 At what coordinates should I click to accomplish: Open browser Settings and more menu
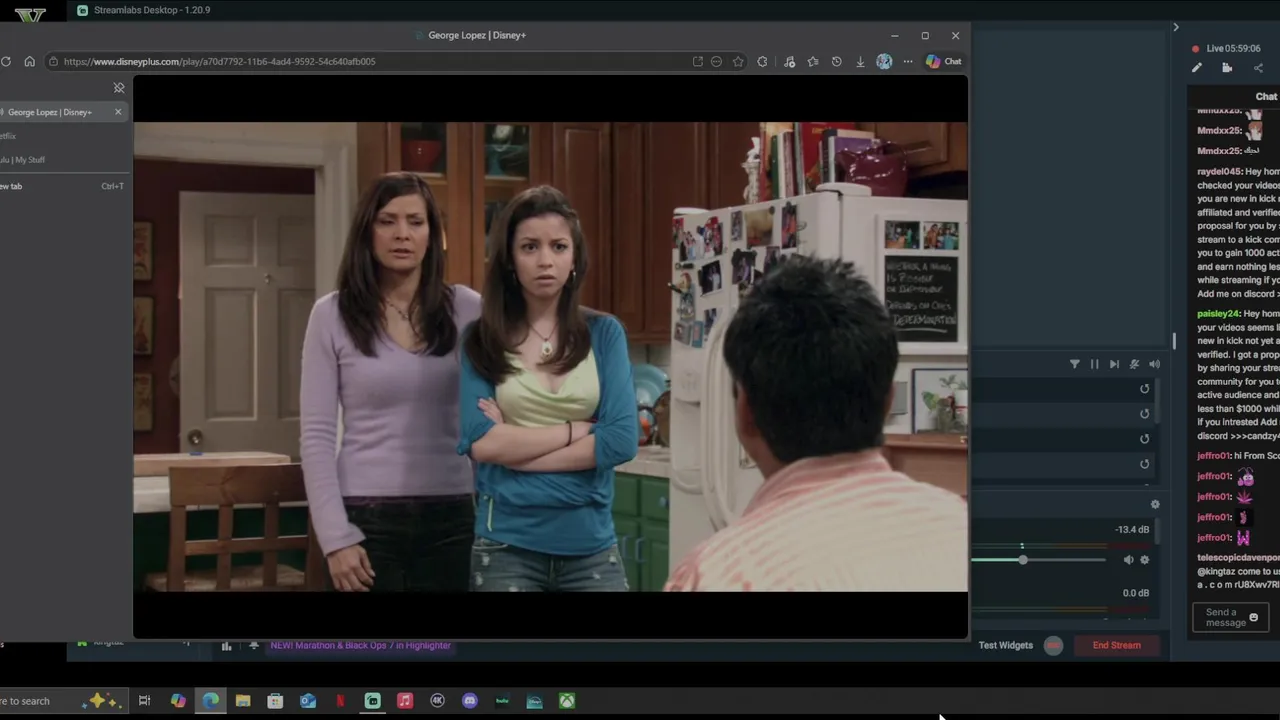pyautogui.click(x=908, y=61)
